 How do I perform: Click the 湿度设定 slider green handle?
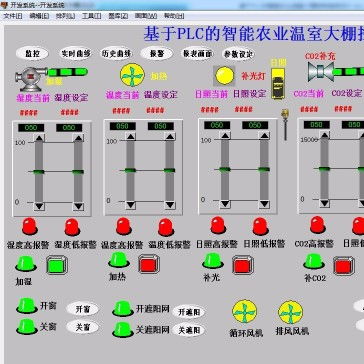click(78, 172)
